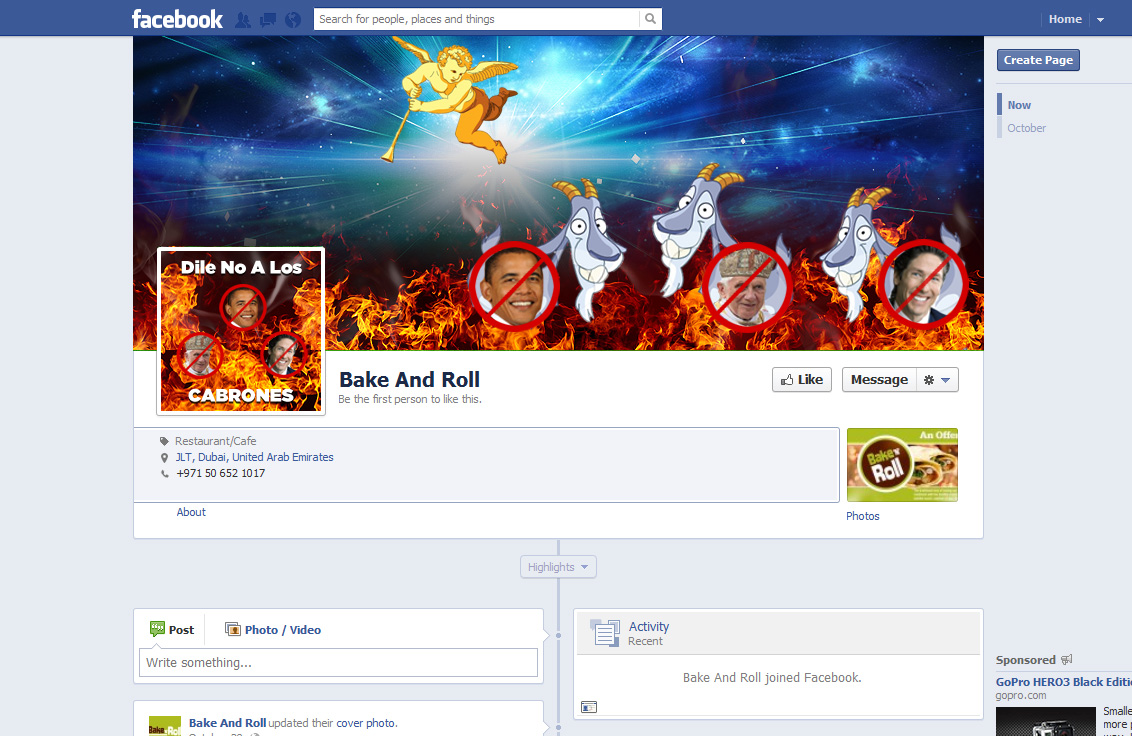Open the Bake'n Roll photos thumbnail
This screenshot has width=1132, height=736.
tap(902, 465)
